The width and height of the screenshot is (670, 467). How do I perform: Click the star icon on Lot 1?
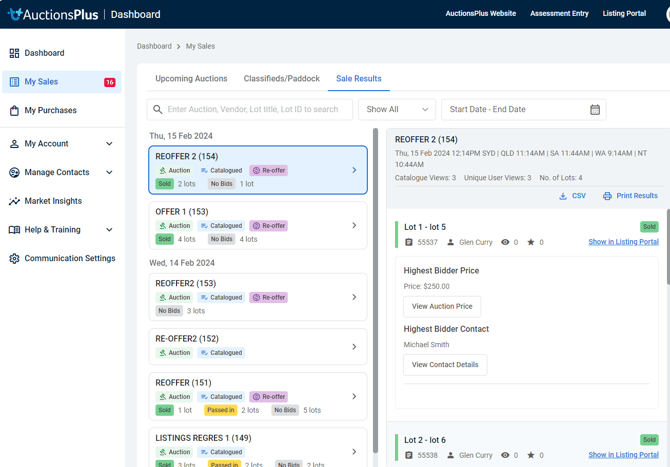tap(531, 242)
